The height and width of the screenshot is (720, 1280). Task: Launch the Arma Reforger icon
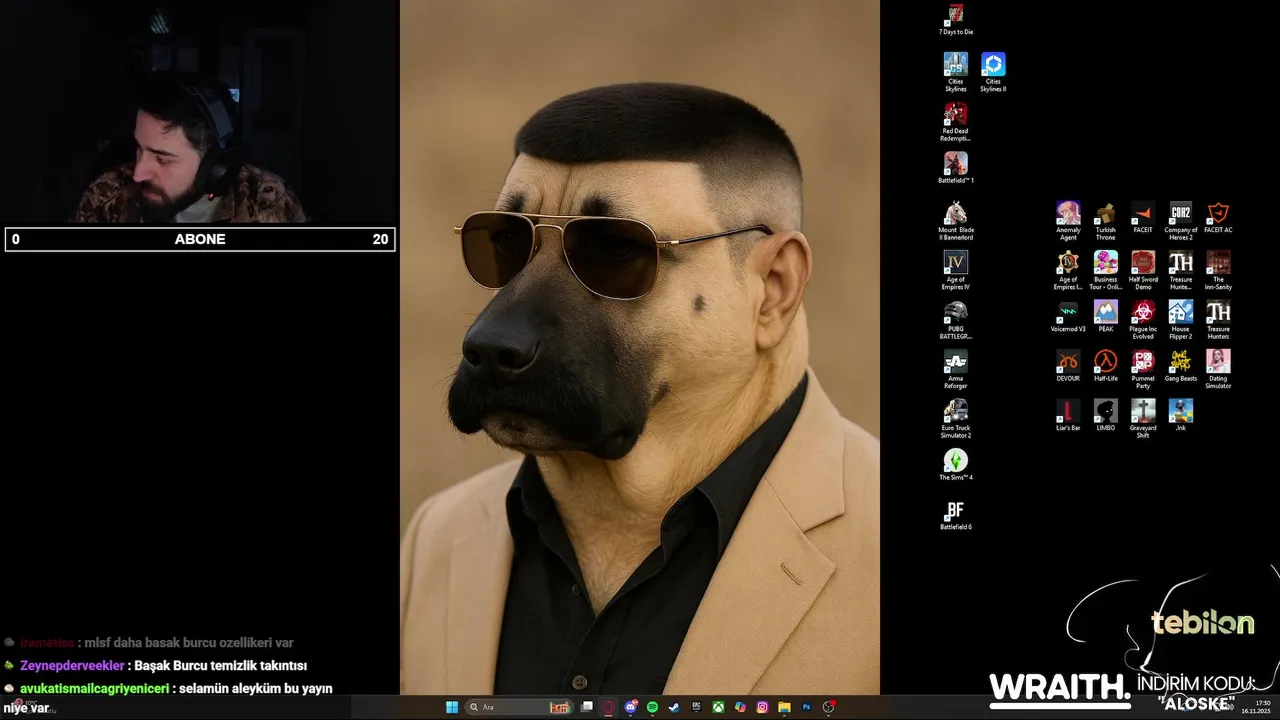click(956, 369)
